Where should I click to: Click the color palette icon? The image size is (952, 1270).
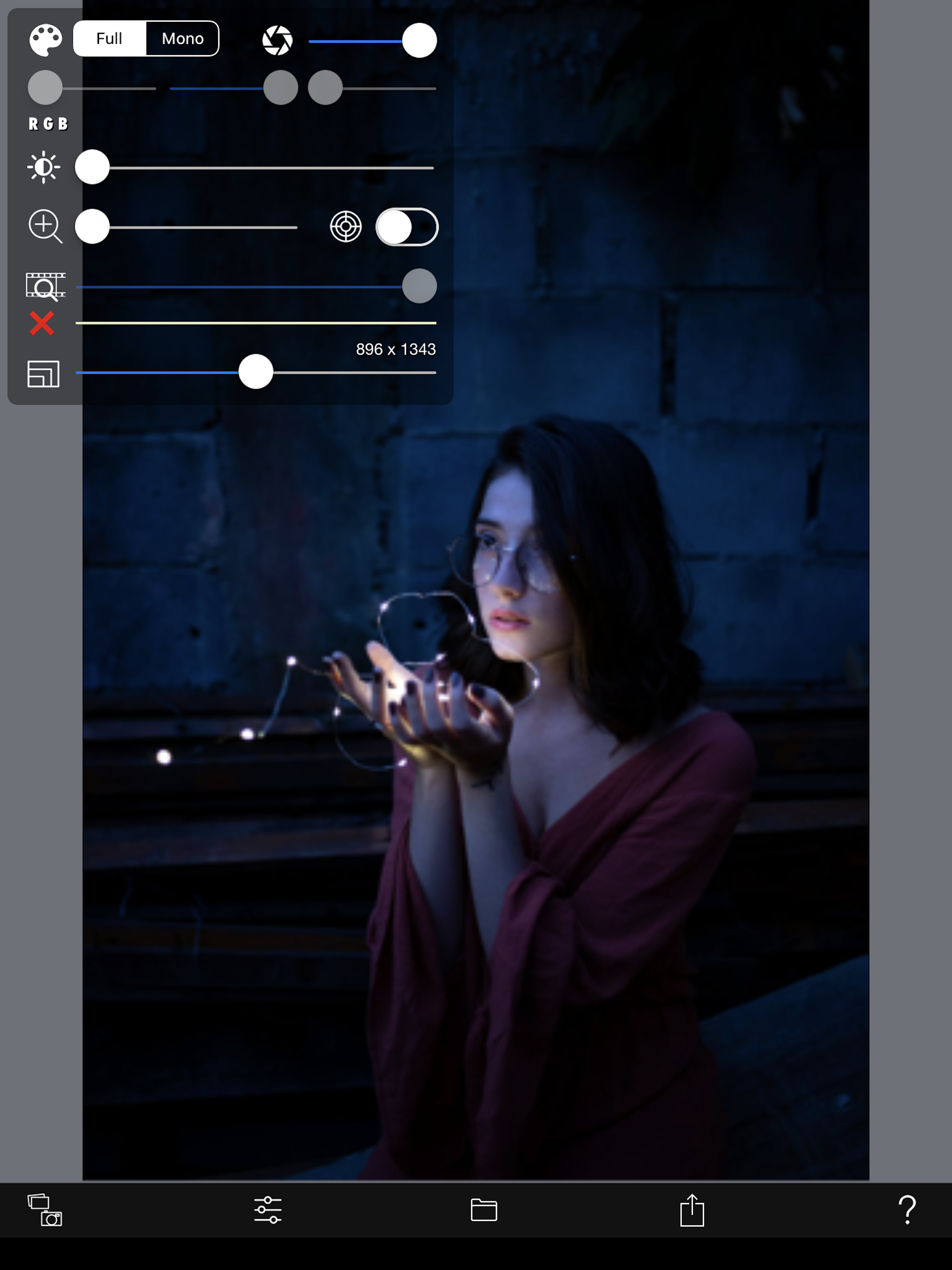(x=46, y=40)
